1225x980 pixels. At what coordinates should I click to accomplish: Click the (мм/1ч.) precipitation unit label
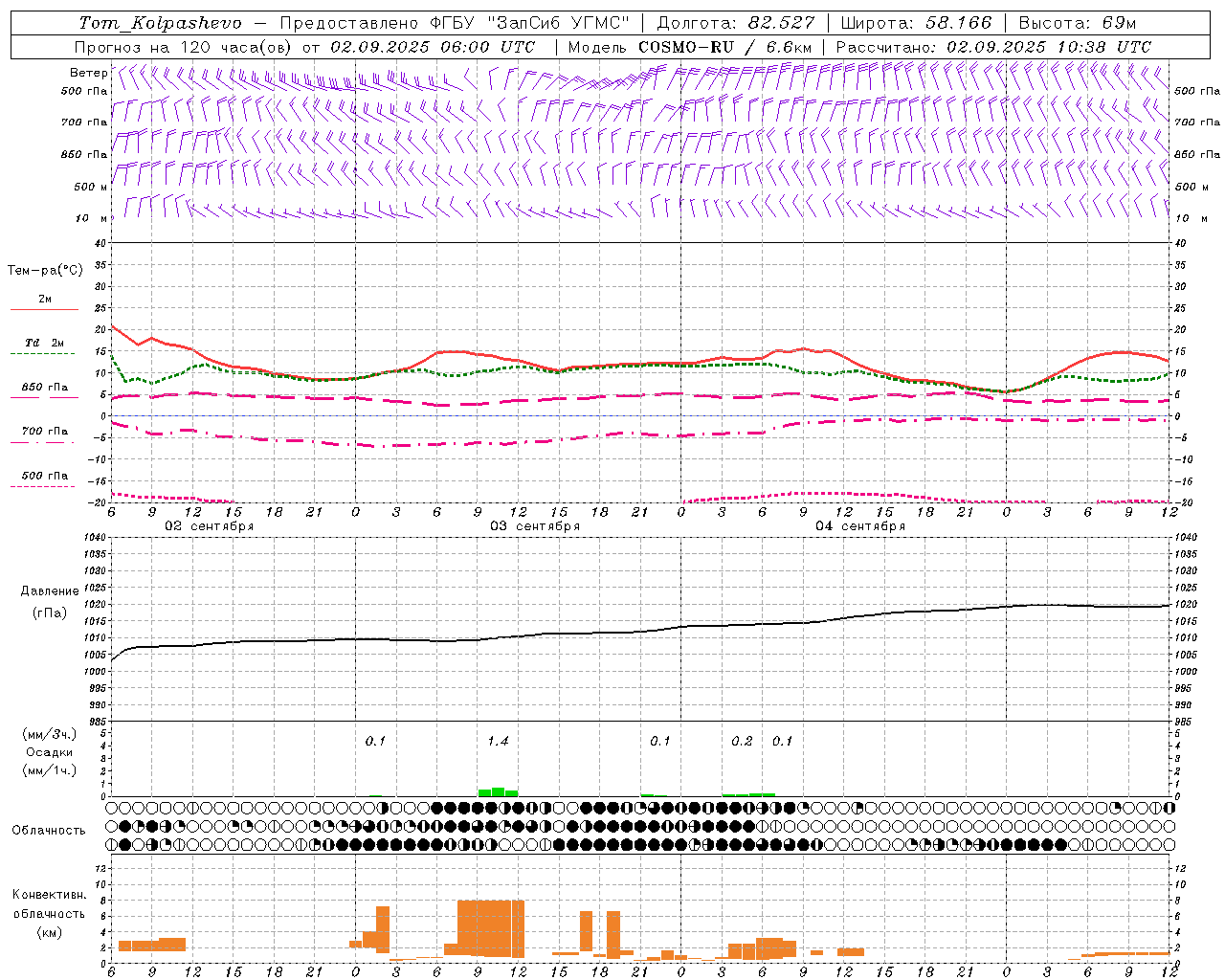pyautogui.click(x=50, y=770)
